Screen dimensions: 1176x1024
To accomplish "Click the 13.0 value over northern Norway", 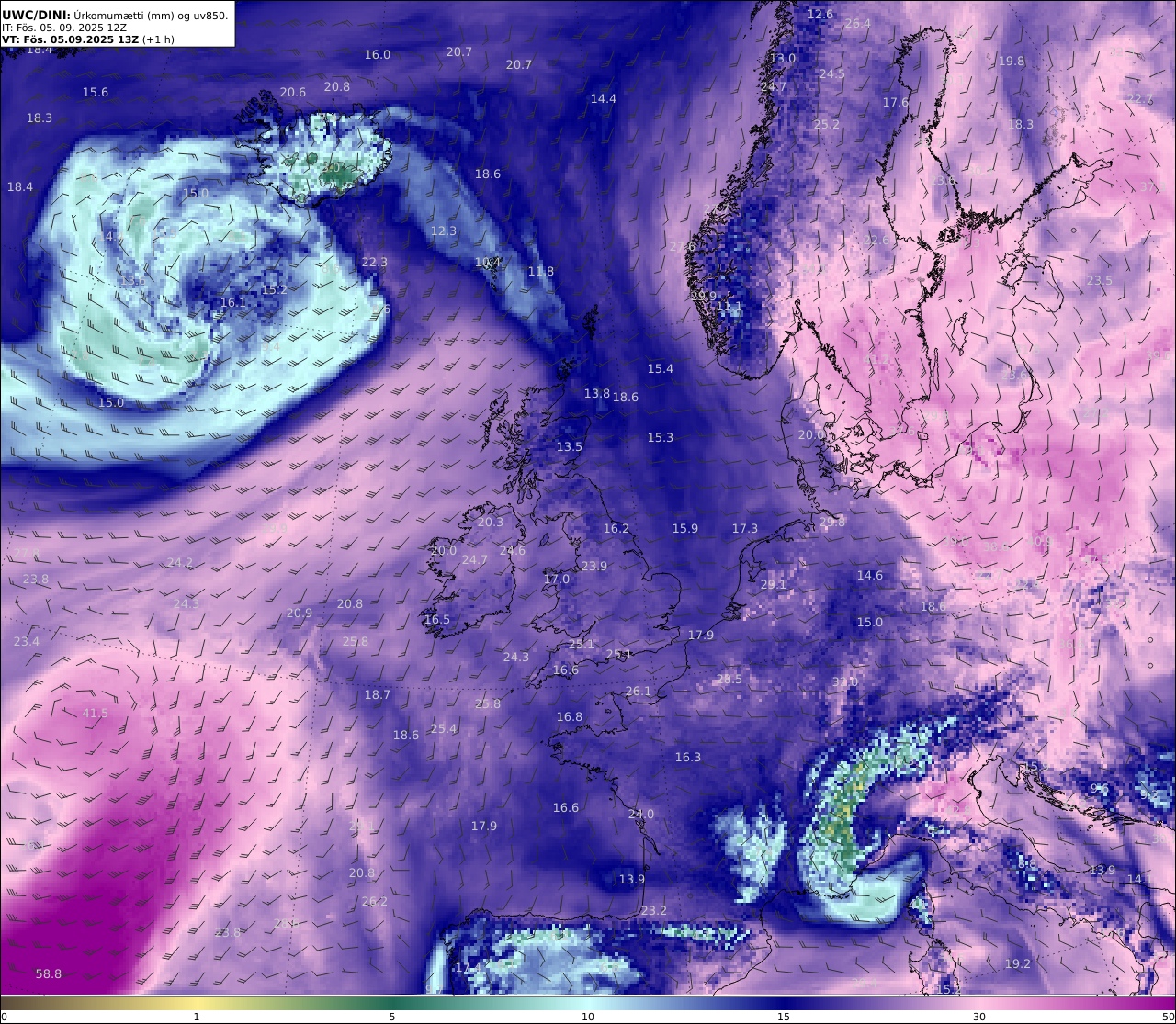I will pyautogui.click(x=783, y=58).
